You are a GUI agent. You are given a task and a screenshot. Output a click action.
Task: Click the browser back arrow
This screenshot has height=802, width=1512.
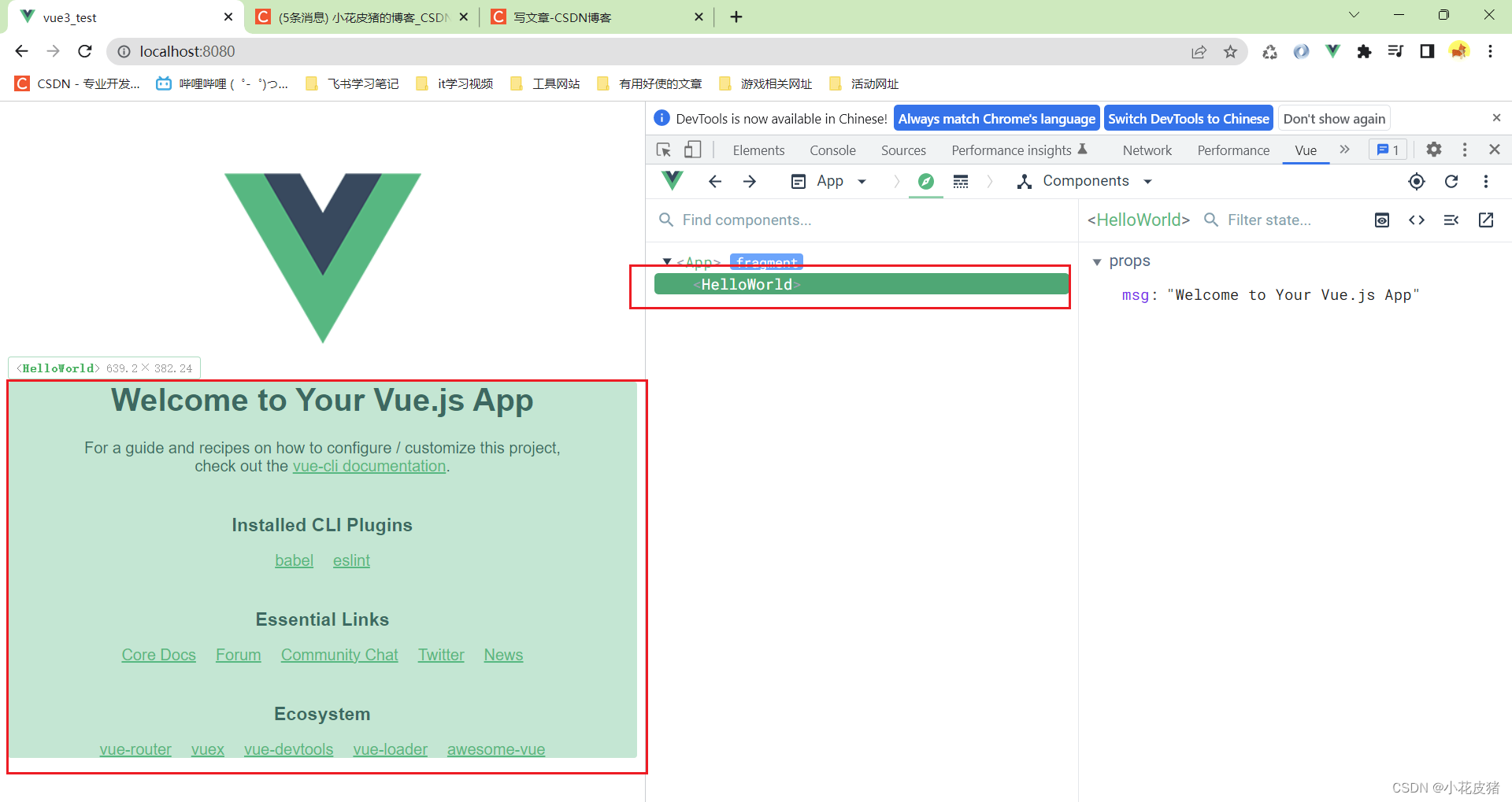pyautogui.click(x=21, y=51)
